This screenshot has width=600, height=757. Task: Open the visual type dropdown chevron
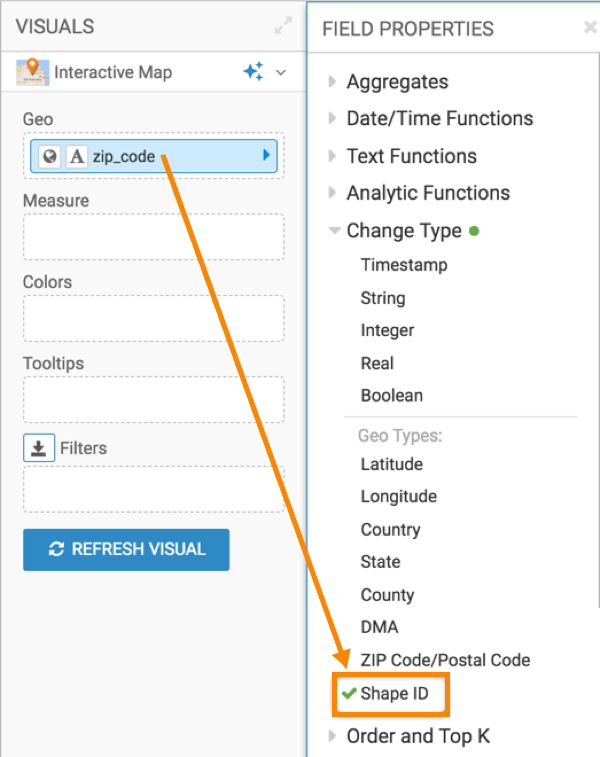tap(281, 72)
